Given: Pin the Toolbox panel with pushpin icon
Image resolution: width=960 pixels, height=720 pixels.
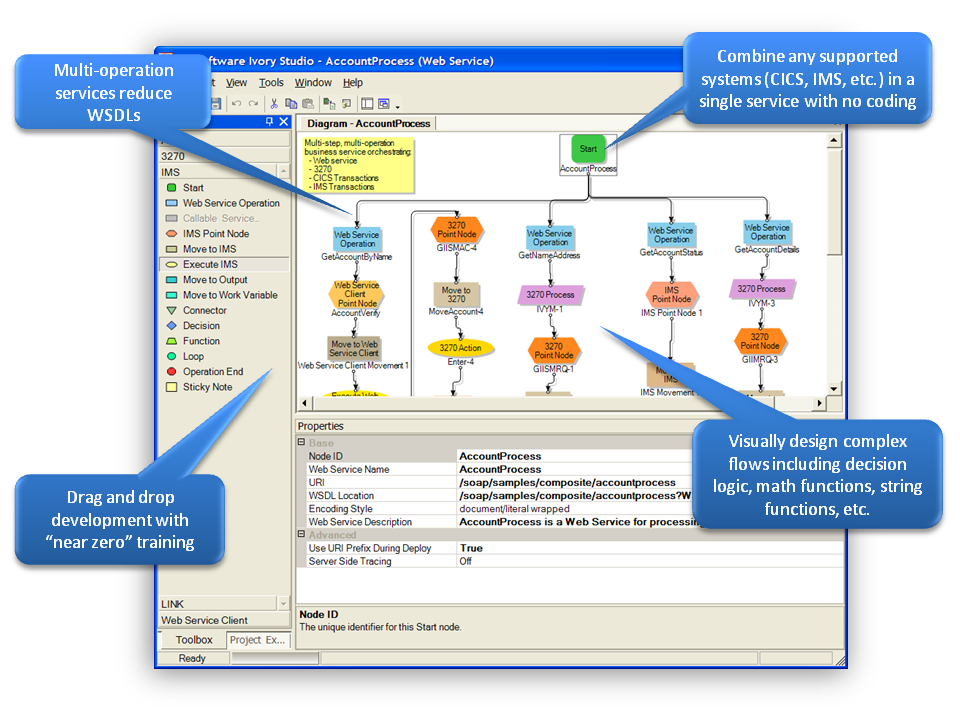Looking at the screenshot, I should (269, 122).
